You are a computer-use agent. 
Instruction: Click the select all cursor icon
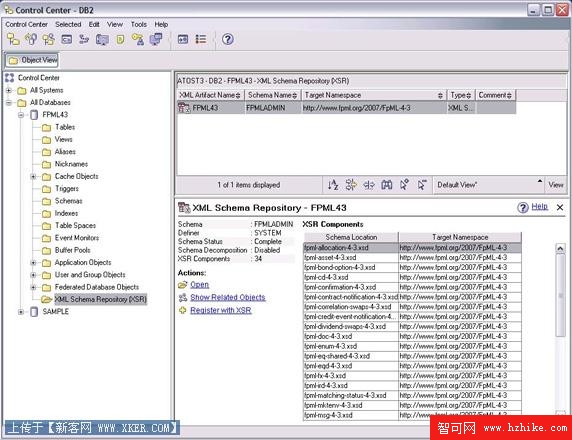tap(404, 185)
